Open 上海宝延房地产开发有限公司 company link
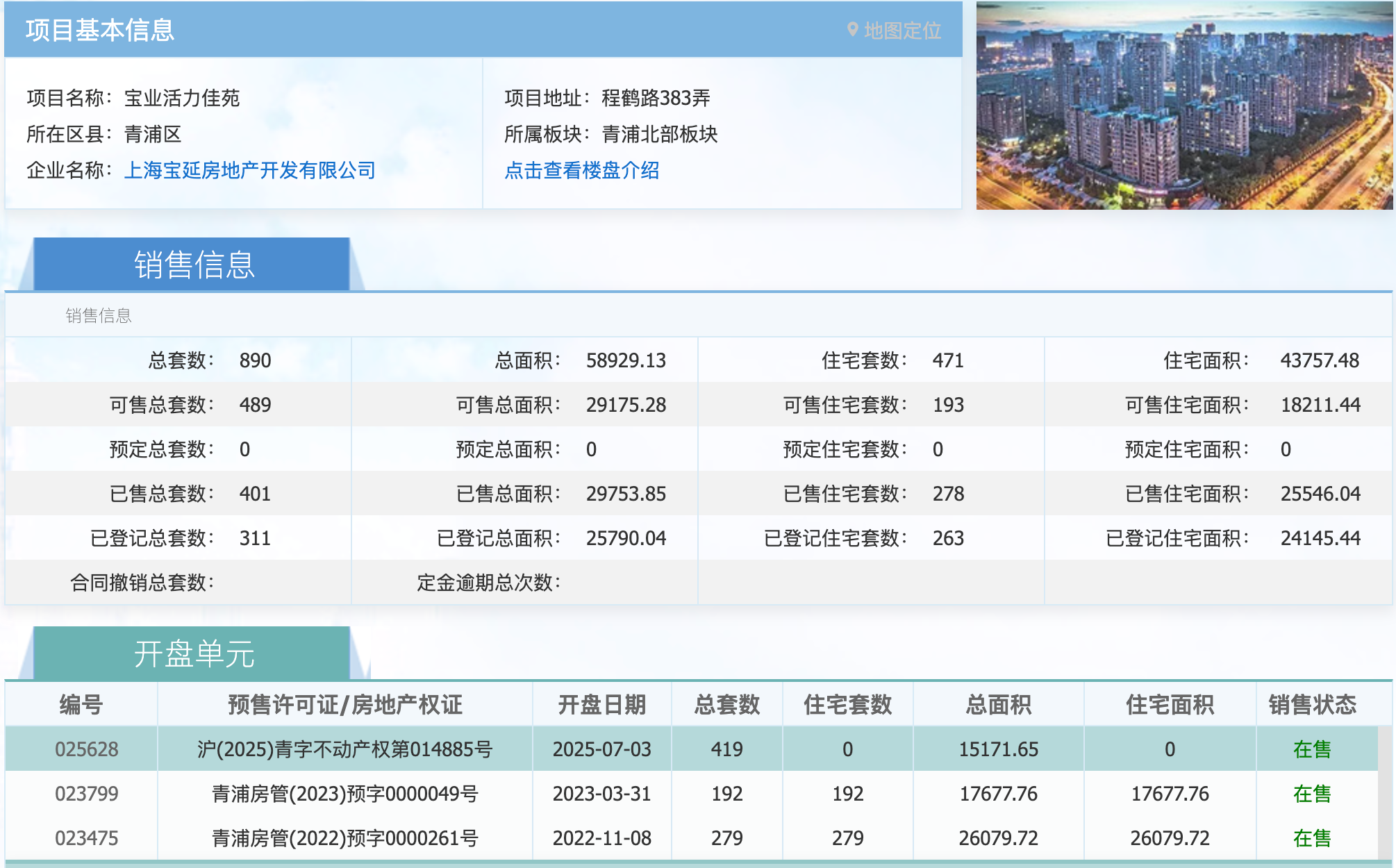Screen dimensions: 1396x868 click(x=249, y=170)
